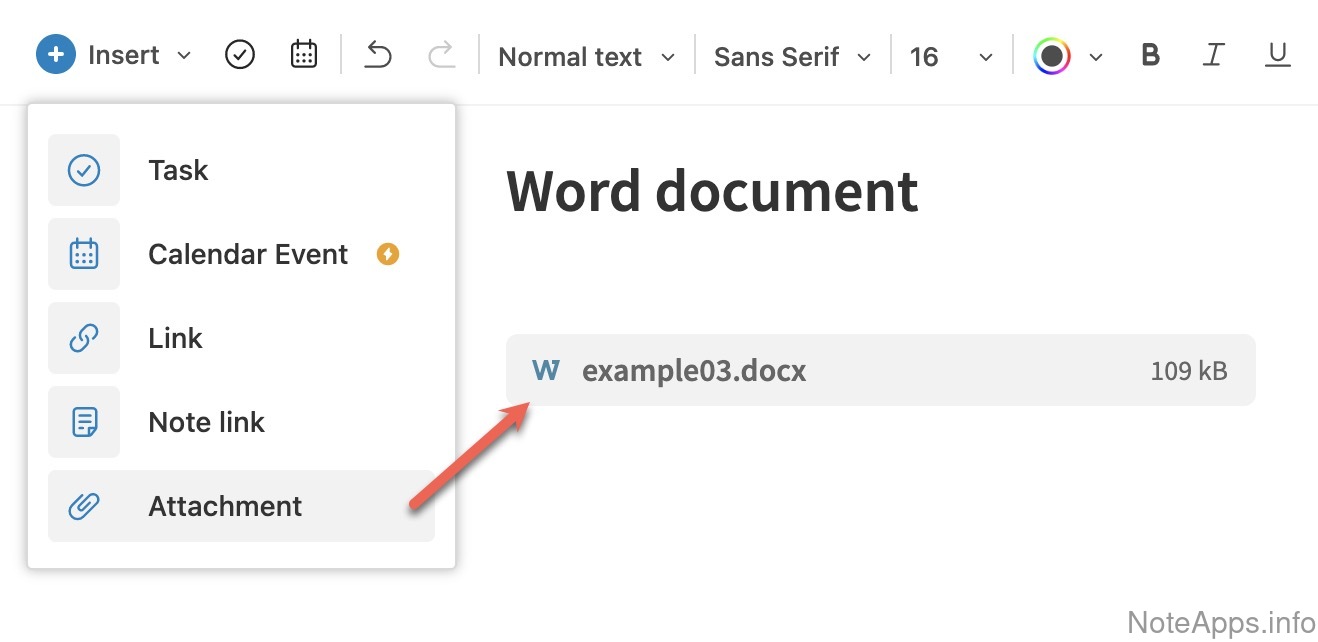This screenshot has width=1318, height=642.
Task: Toggle bold formatting
Action: [1150, 55]
